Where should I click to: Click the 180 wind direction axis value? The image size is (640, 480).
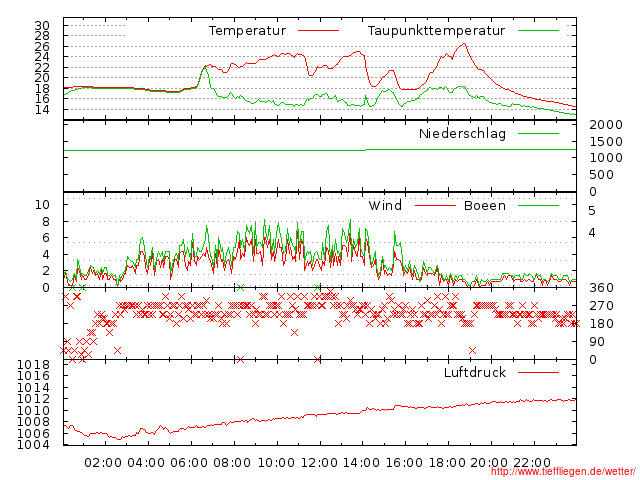pyautogui.click(x=601, y=324)
